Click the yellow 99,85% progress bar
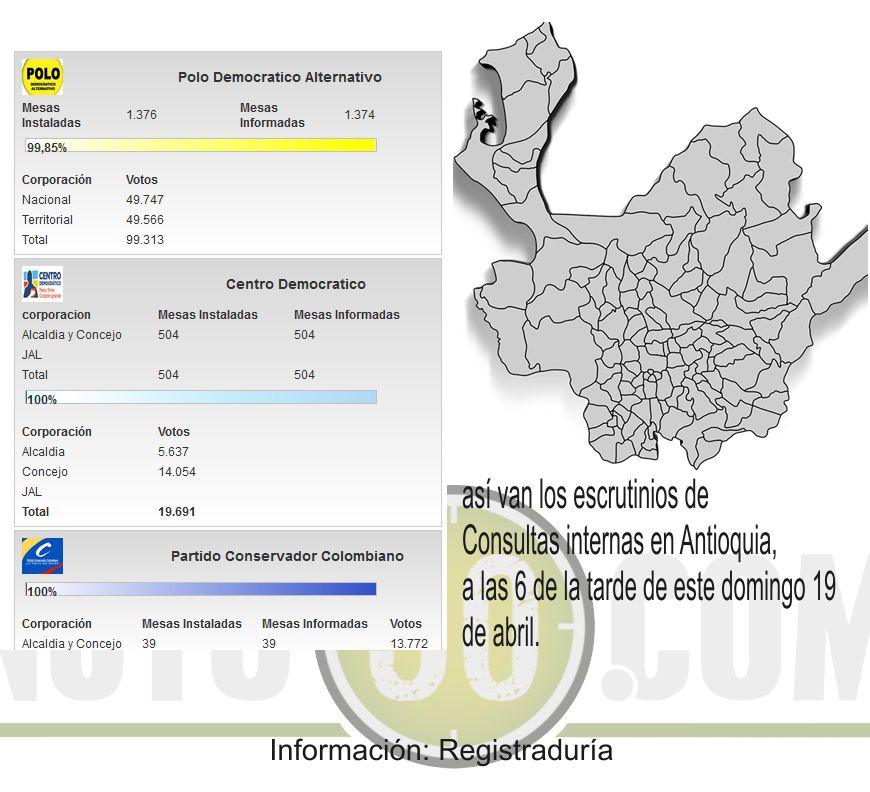Image resolution: width=870 pixels, height=792 pixels. (x=201, y=146)
